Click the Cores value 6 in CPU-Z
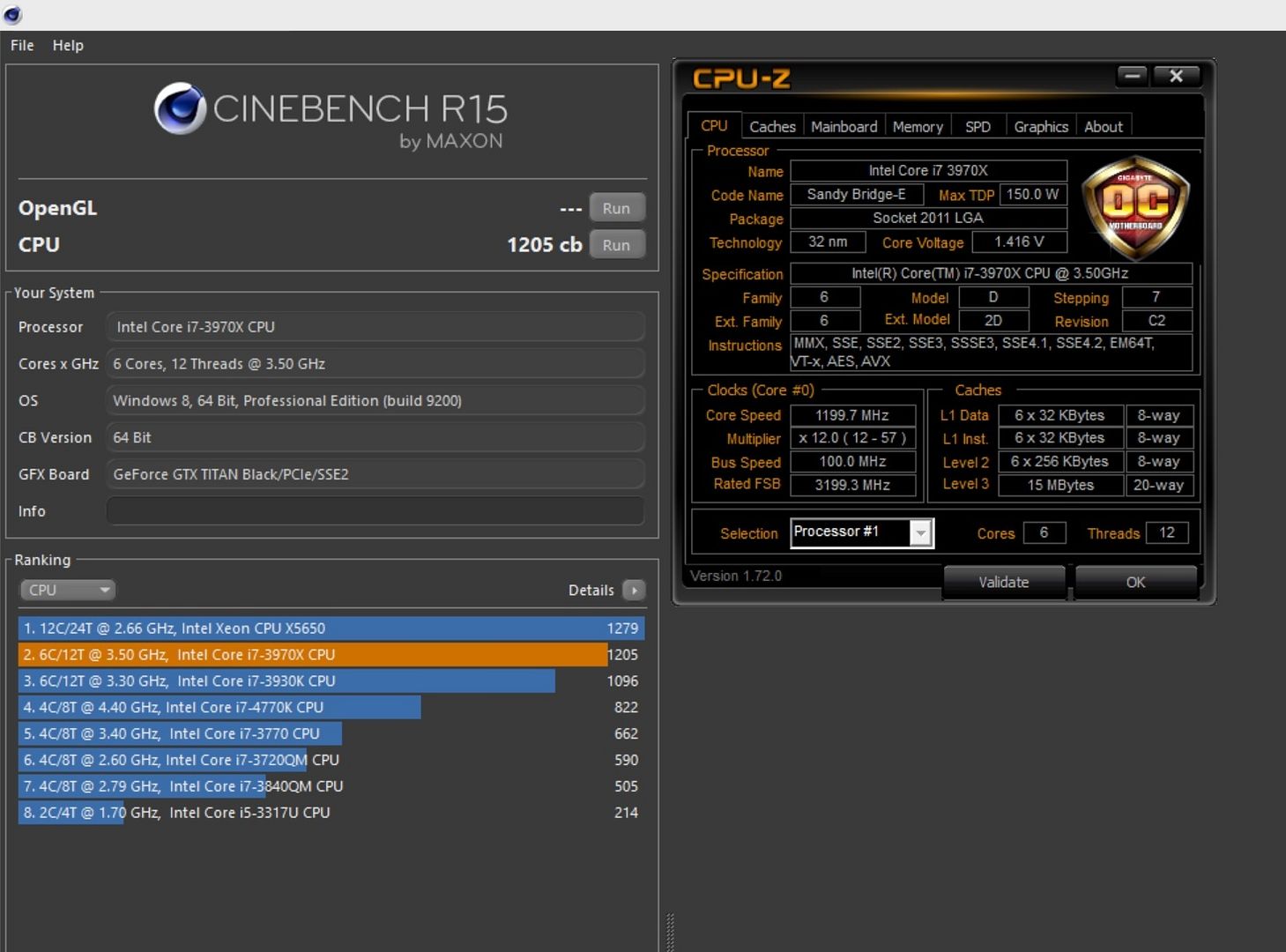 [x=1044, y=532]
